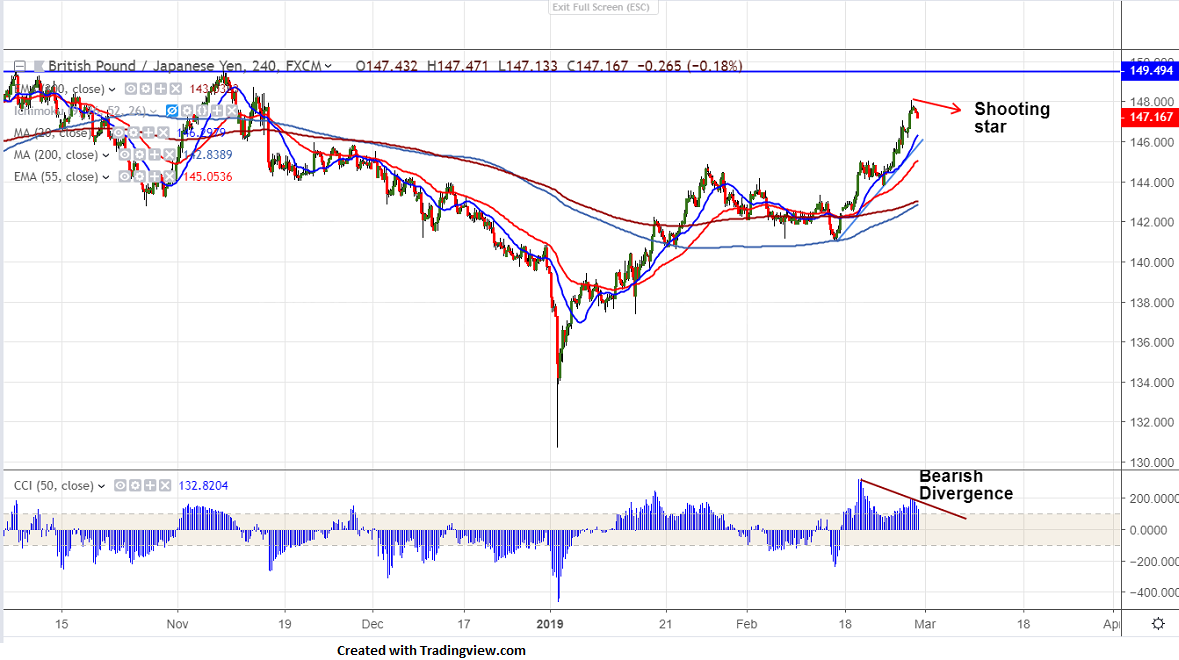The image size is (1179, 660).
Task: Toggle visibility of EMA (55, close)
Action: click(125, 177)
